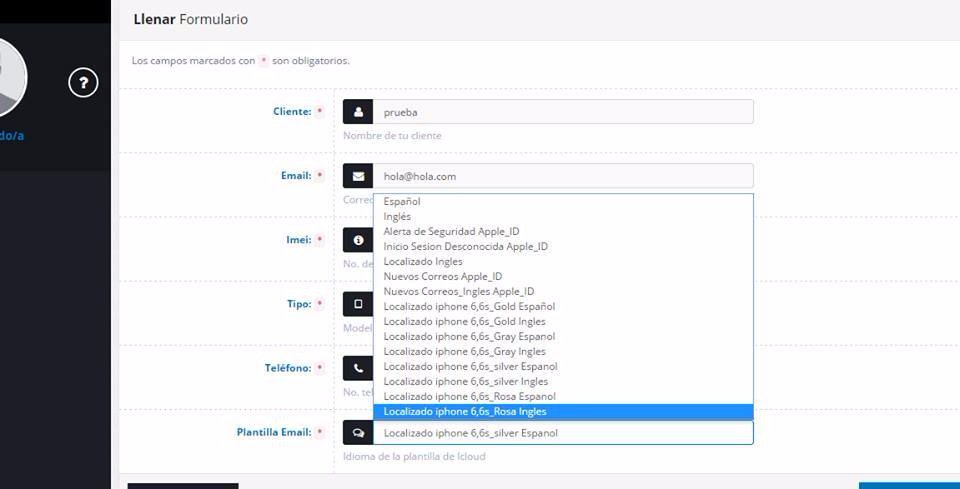Pick Nuevos Correos Apple_ID option
This screenshot has height=489, width=960.
tap(563, 277)
